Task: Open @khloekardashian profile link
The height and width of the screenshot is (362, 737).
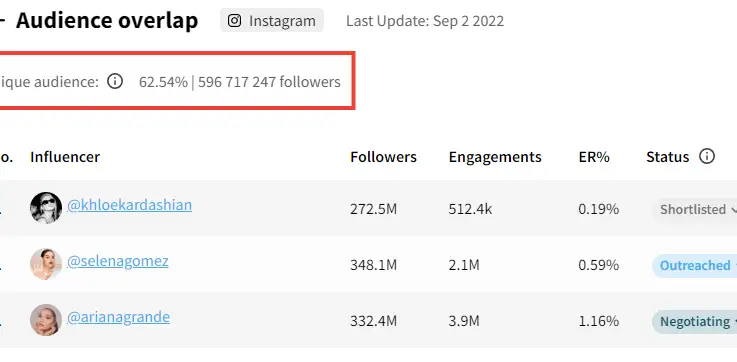Action: pos(129,205)
